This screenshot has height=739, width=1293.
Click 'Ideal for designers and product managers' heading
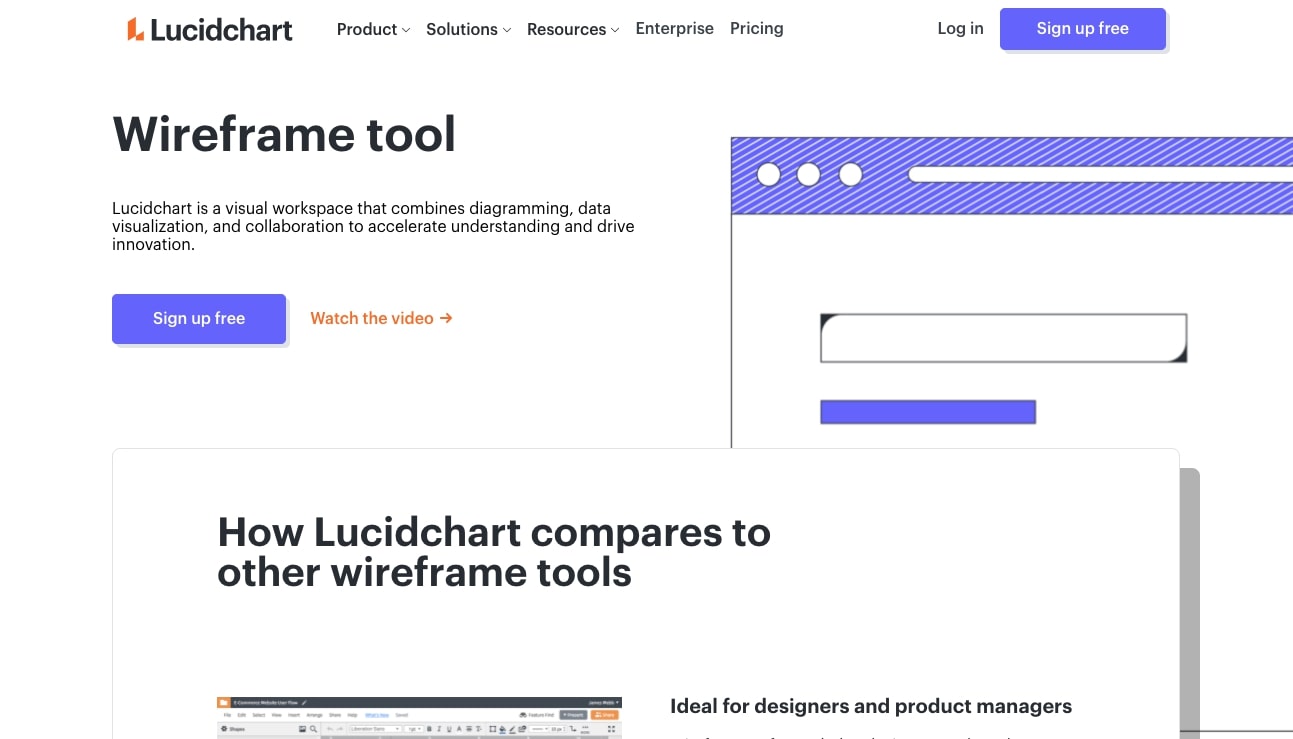871,706
